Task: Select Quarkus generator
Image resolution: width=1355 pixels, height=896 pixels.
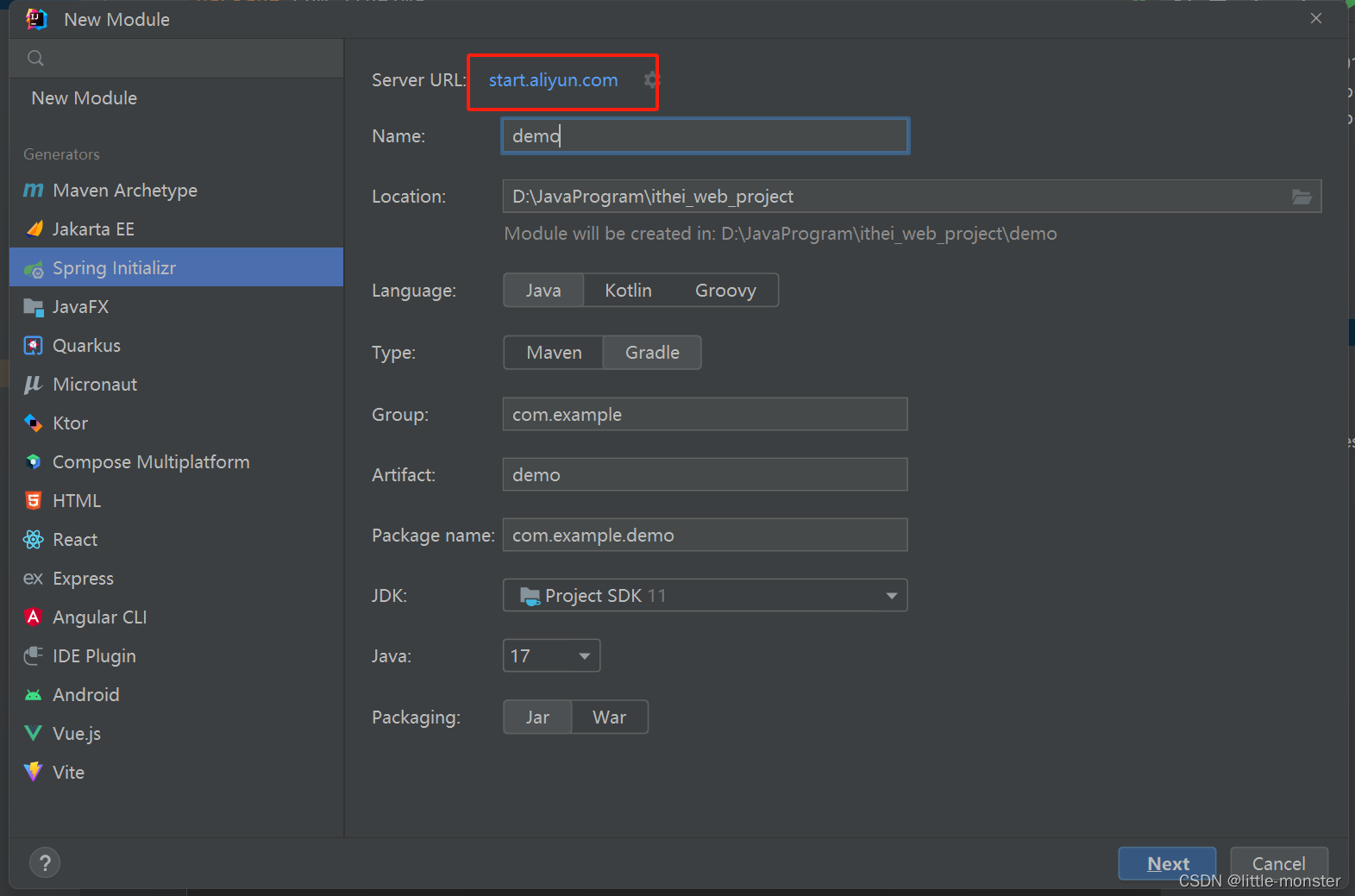Action: pos(176,346)
